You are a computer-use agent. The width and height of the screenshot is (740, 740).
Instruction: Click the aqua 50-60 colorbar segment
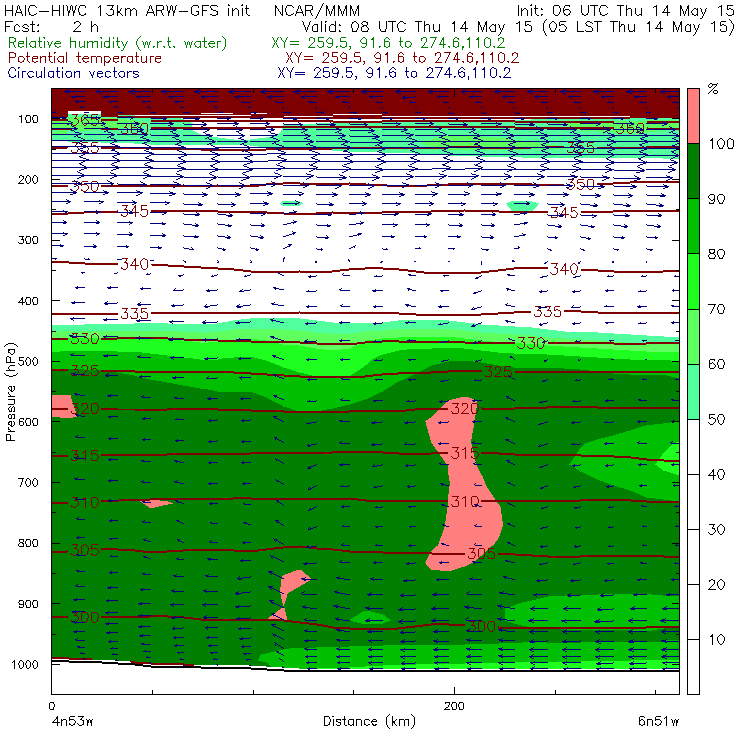click(693, 392)
